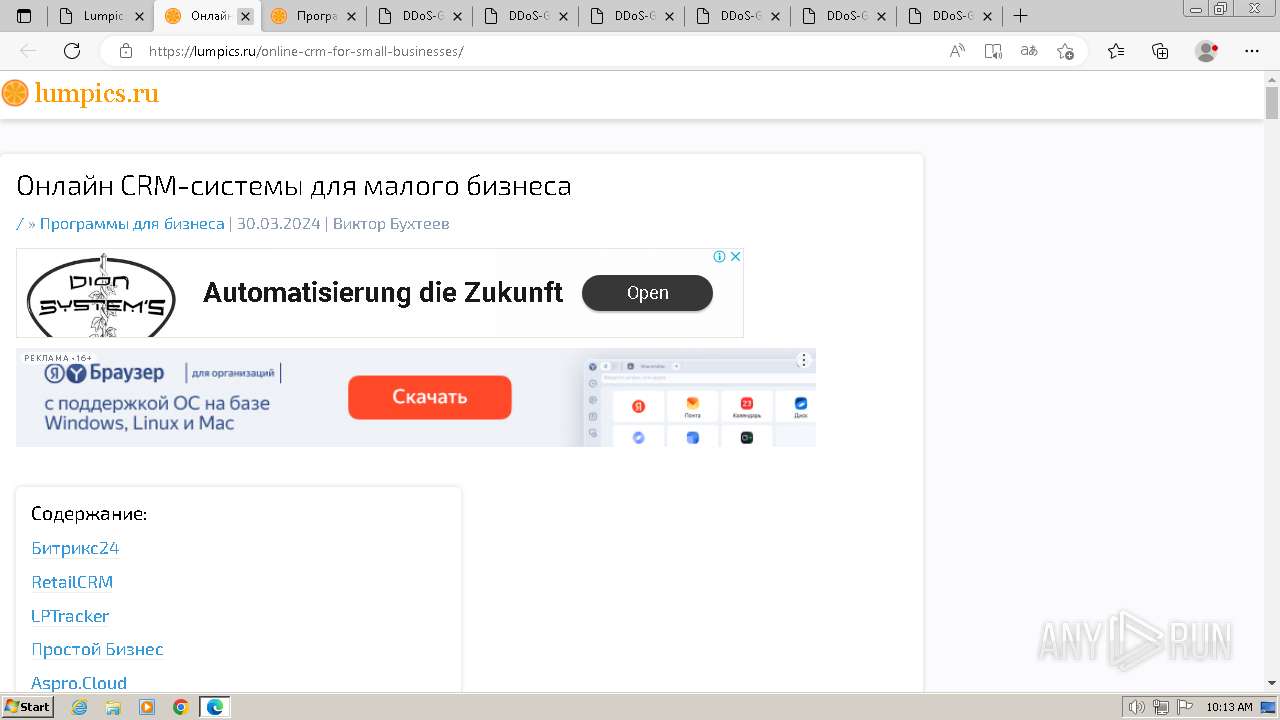
Task: Click the Windows Start button
Action: [x=27, y=707]
